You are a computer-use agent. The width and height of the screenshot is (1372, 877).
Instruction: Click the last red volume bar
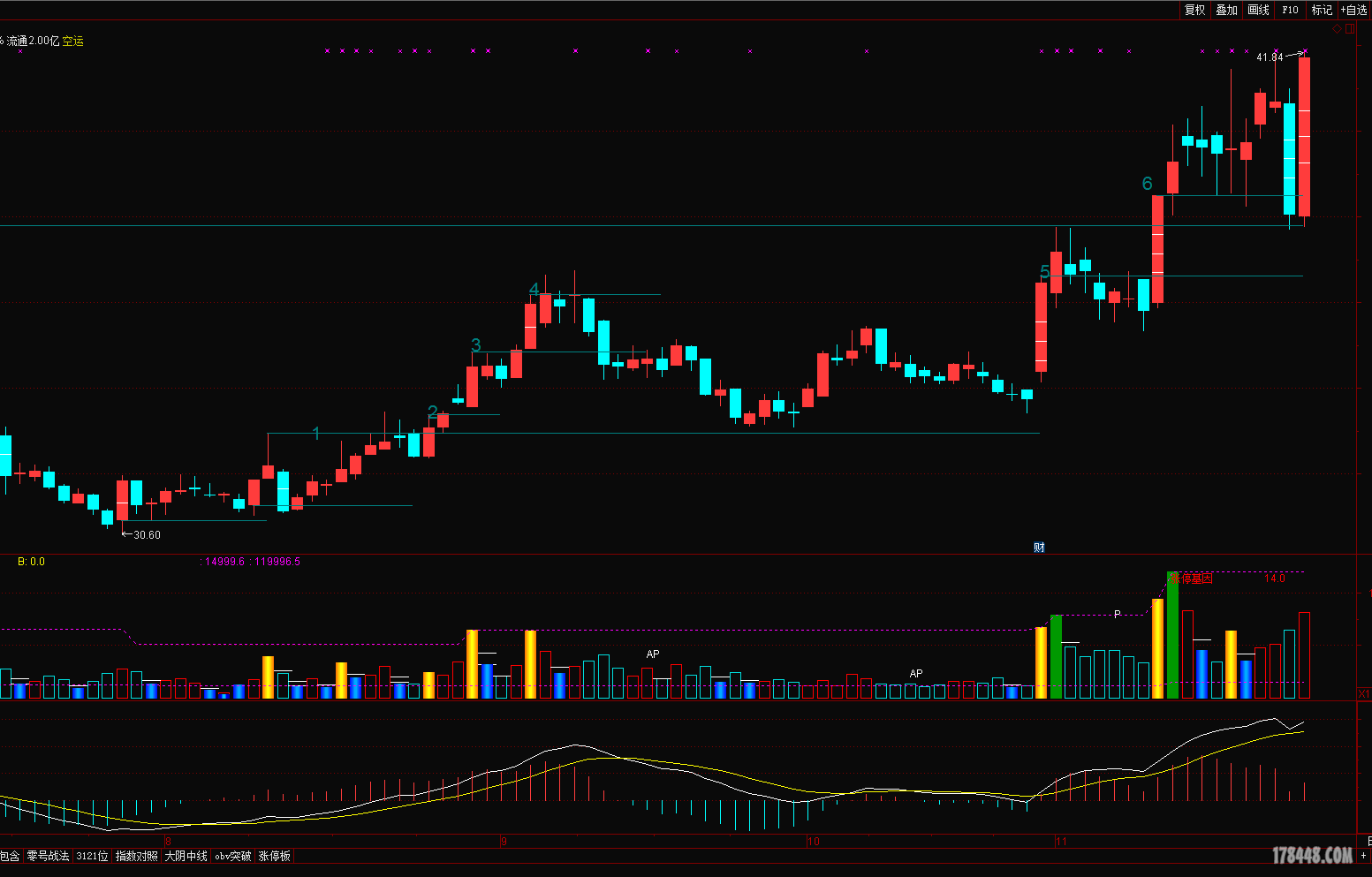(1304, 655)
